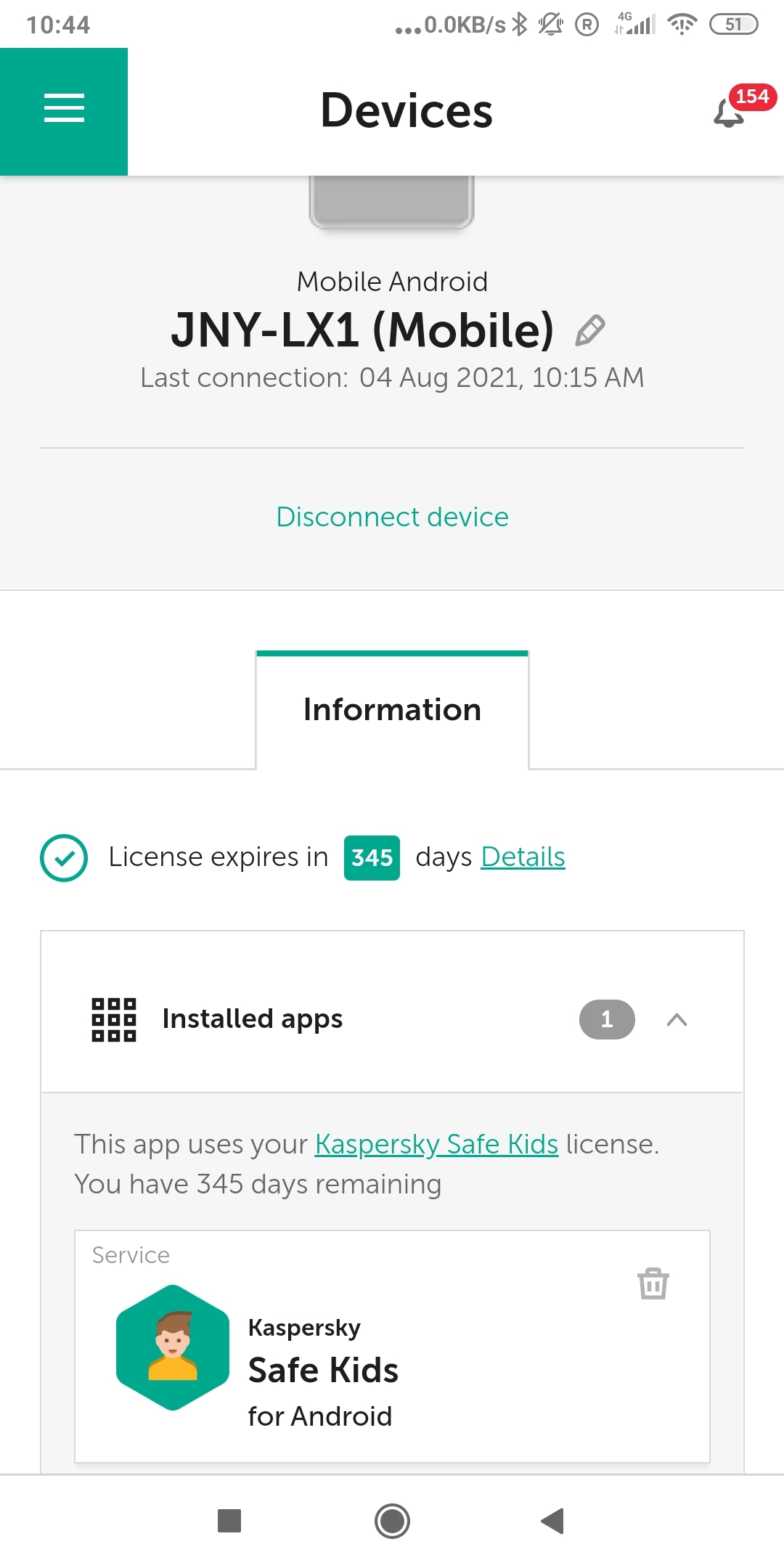Open notifications bell with 154 badge
784x1568 pixels.
[730, 113]
